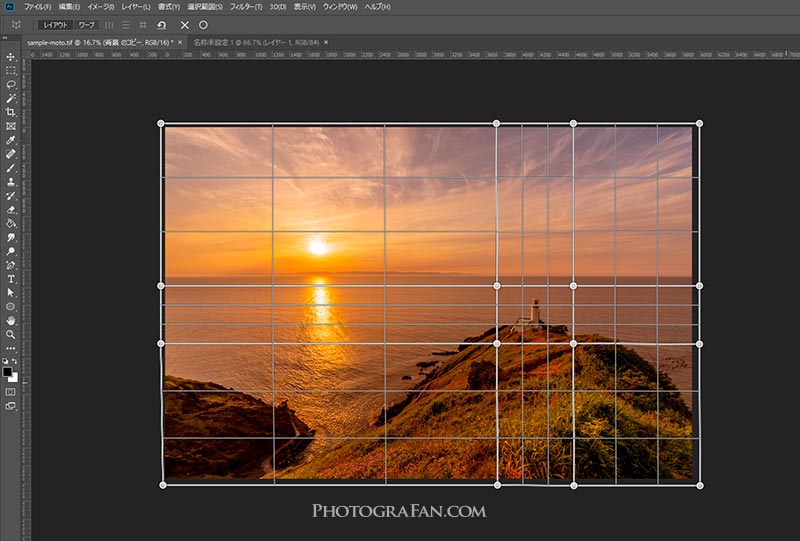This screenshot has width=800, height=541.
Task: Select the Eyedropper tool
Action: (10, 140)
